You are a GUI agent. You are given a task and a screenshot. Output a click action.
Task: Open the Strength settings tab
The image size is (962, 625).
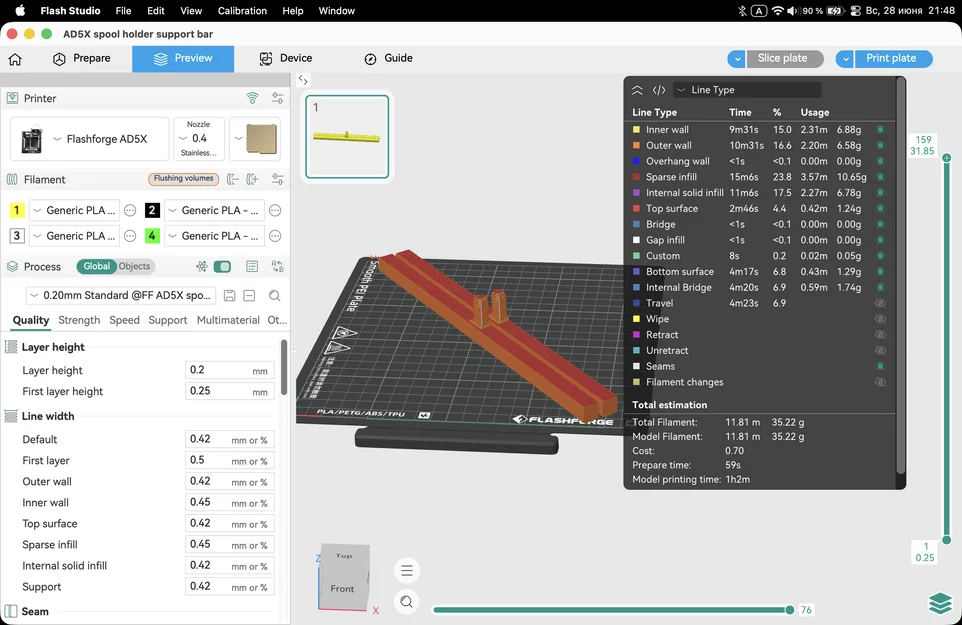(79, 320)
